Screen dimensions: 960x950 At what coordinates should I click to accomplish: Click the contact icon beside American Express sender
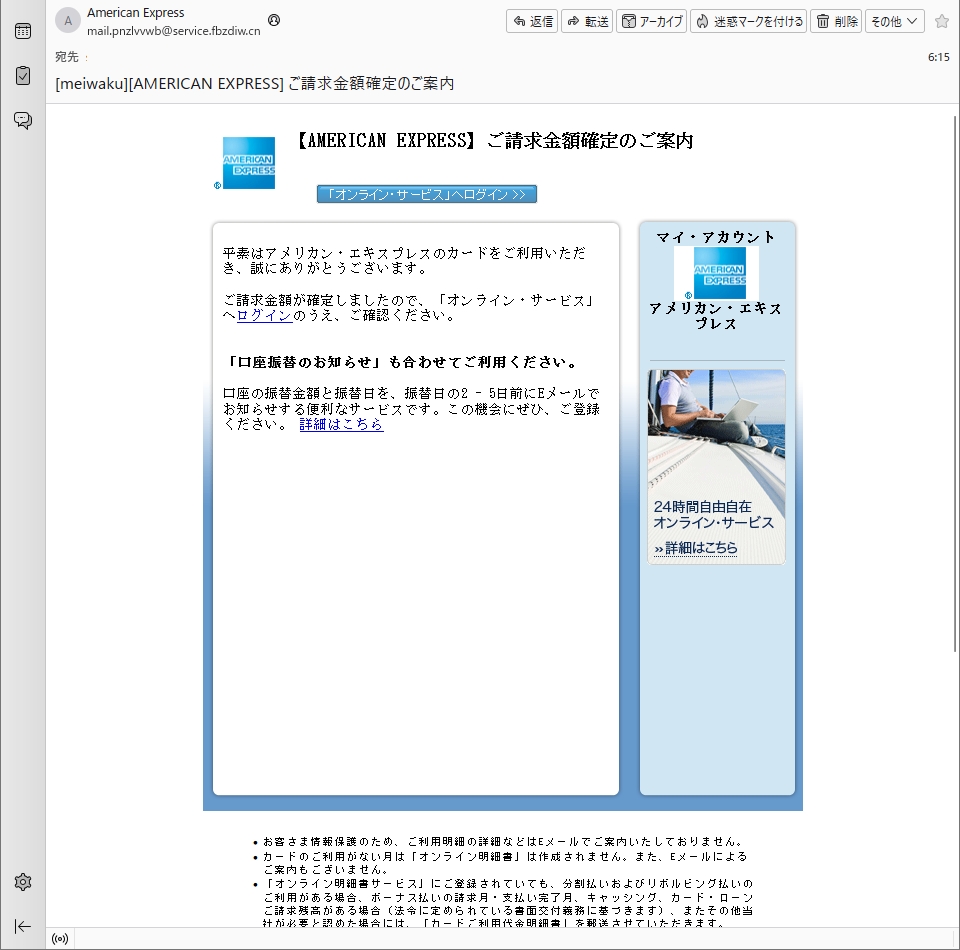[274, 20]
